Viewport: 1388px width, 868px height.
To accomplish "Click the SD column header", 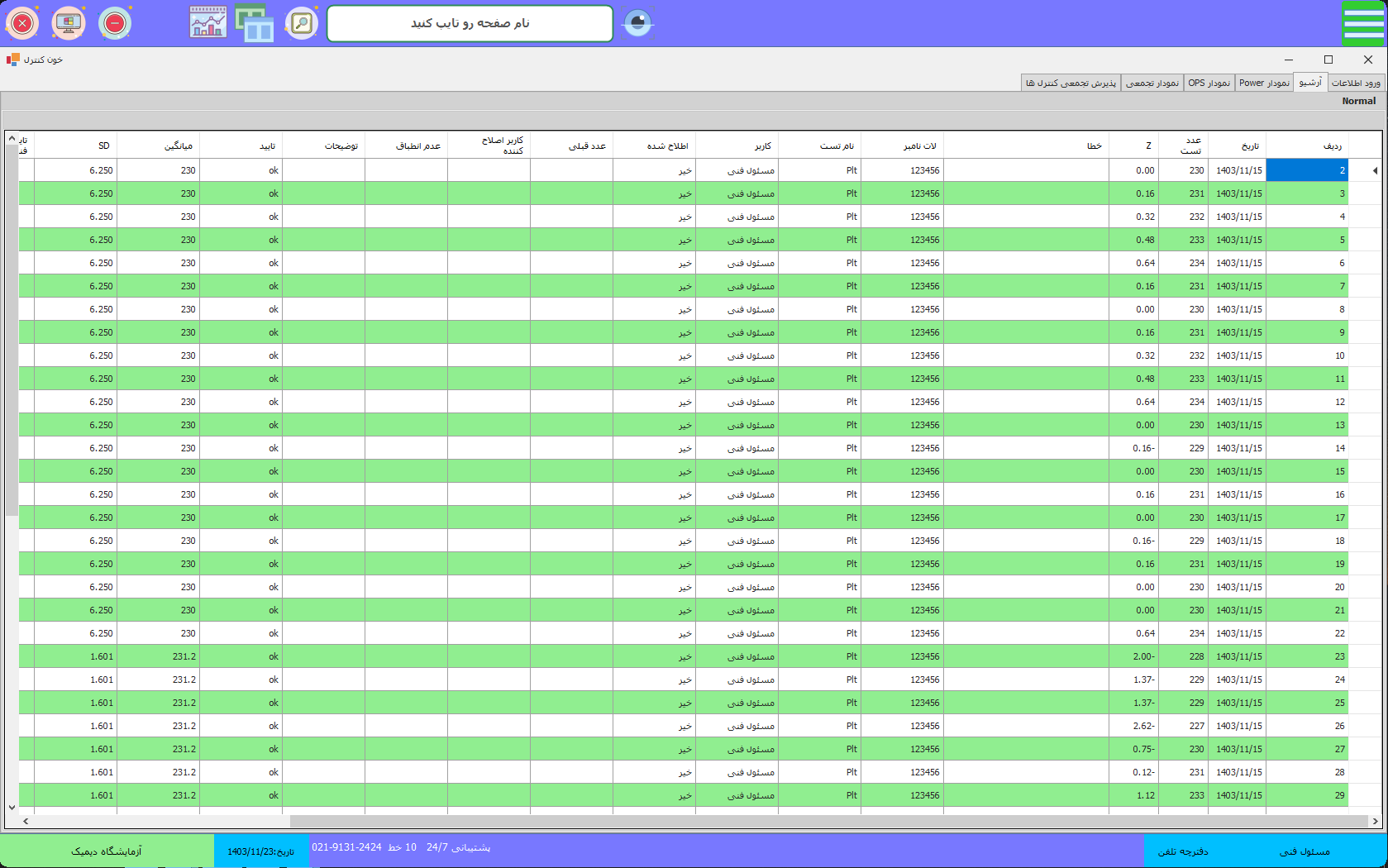I will pyautogui.click(x=103, y=145).
